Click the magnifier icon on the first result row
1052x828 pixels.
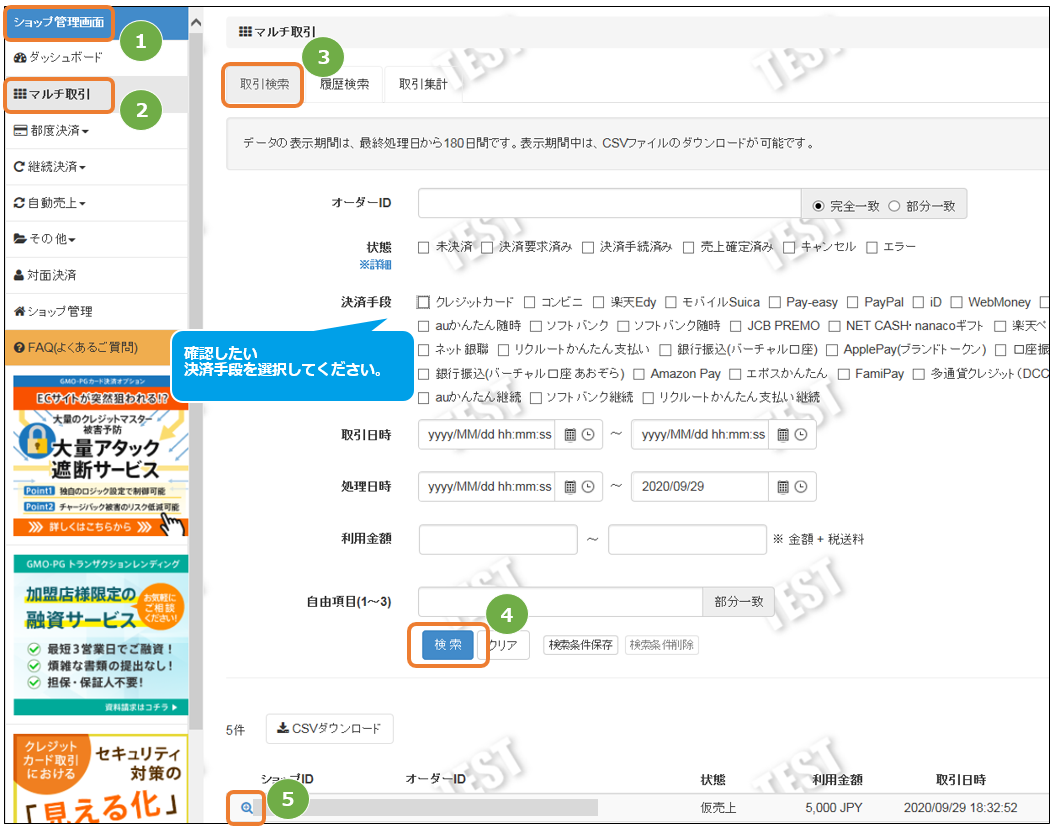[247, 806]
